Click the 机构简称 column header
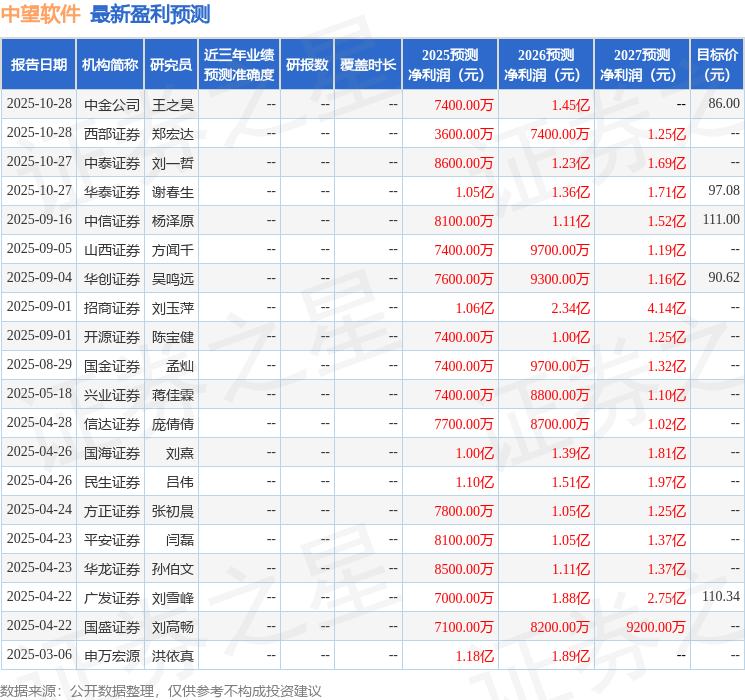This screenshot has width=745, height=700. 110,65
